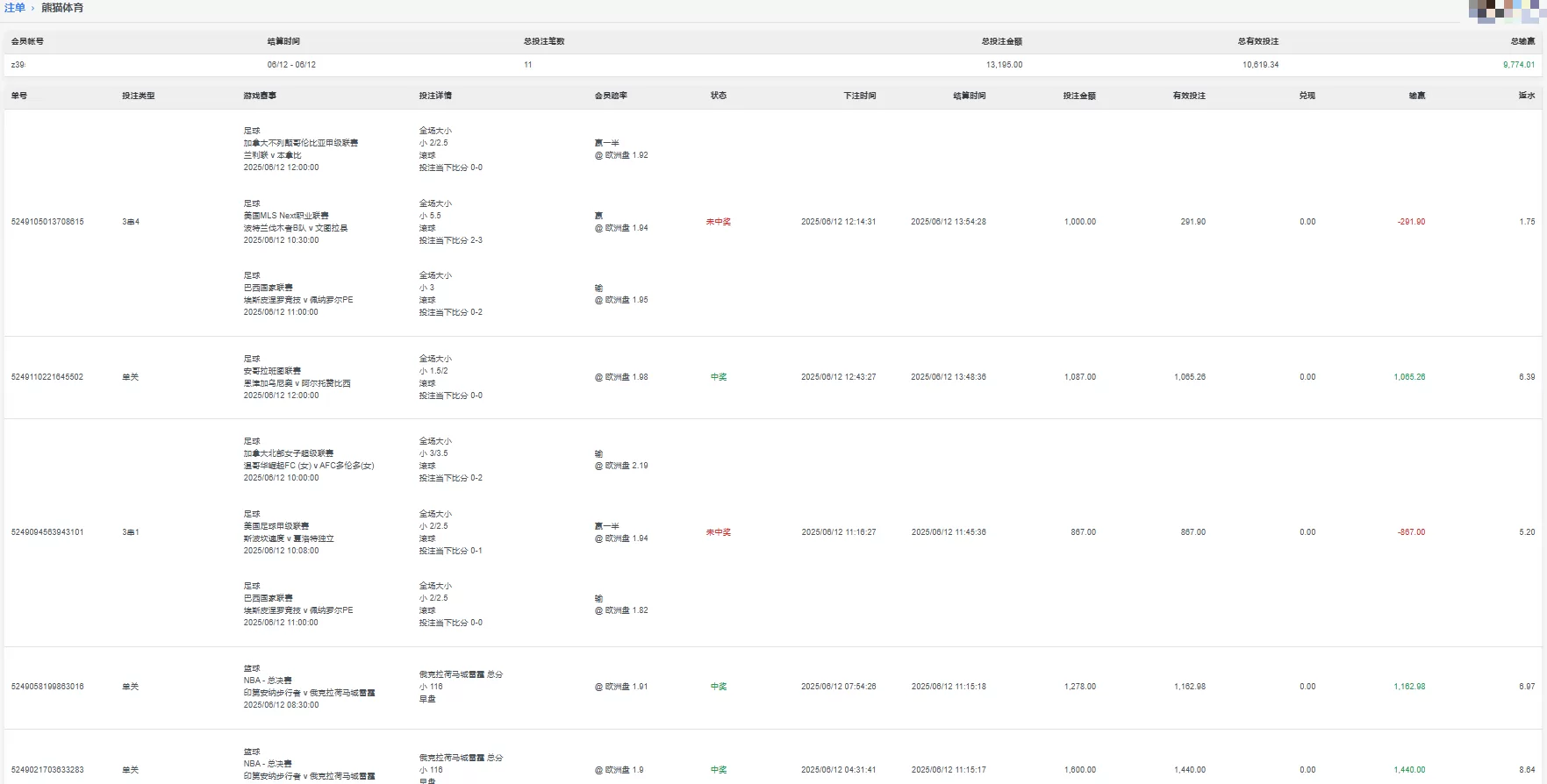Click bet amount 1,000.00
Image resolution: width=1547 pixels, height=784 pixels.
(x=1079, y=222)
